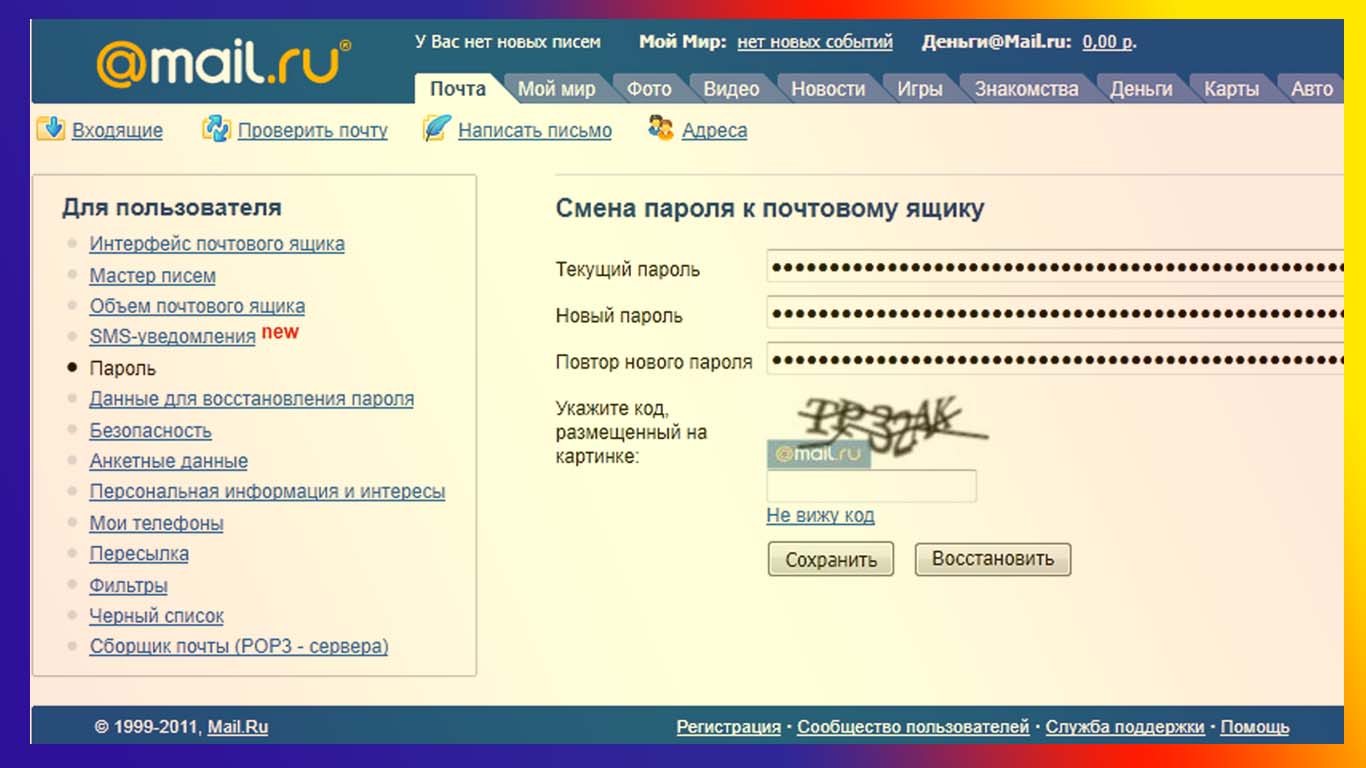Open the Служба поддержки footer link
Screen dimensions: 1366x768
[x=1125, y=727]
